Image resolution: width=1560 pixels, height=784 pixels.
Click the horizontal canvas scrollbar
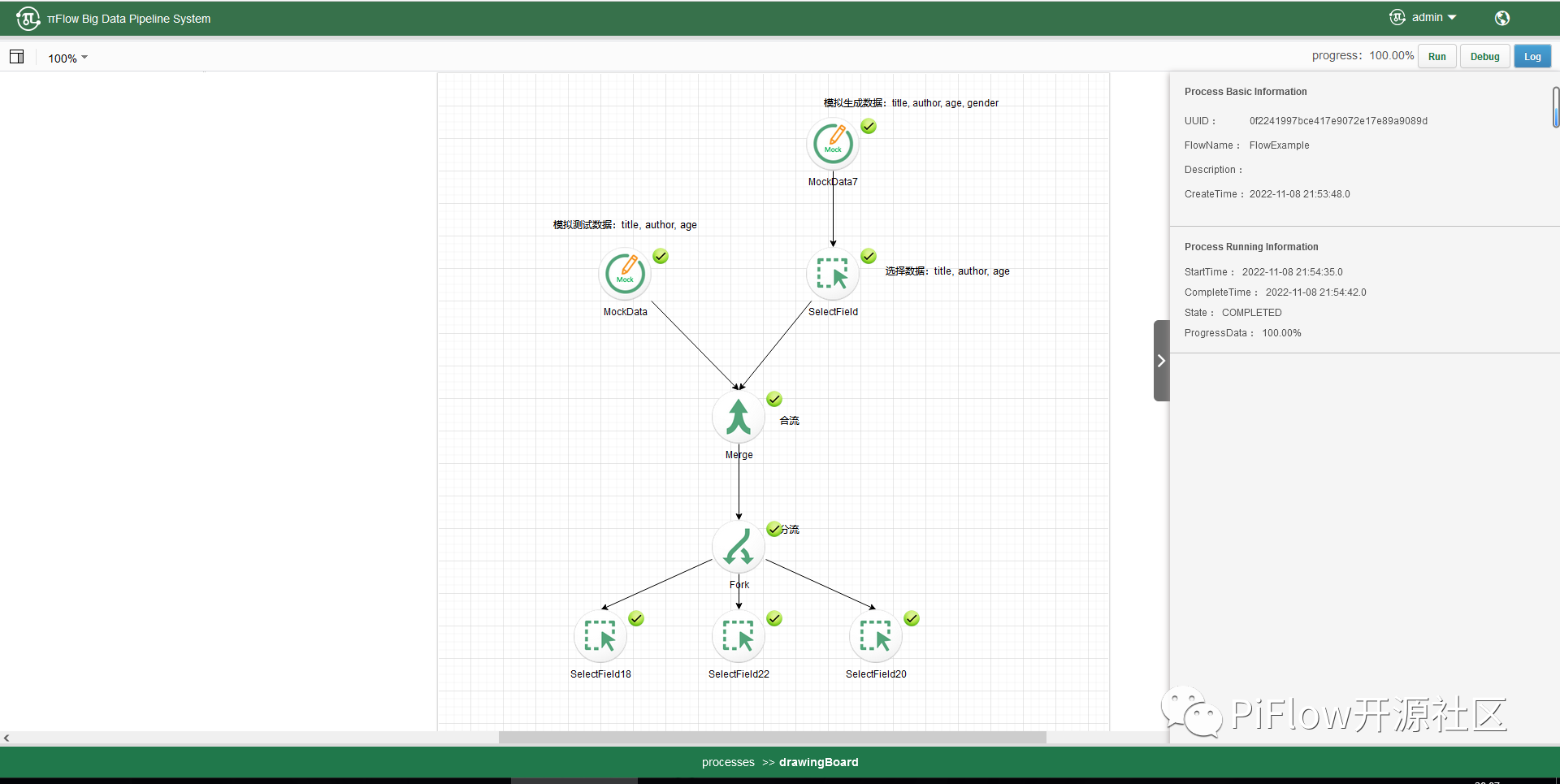click(x=772, y=738)
